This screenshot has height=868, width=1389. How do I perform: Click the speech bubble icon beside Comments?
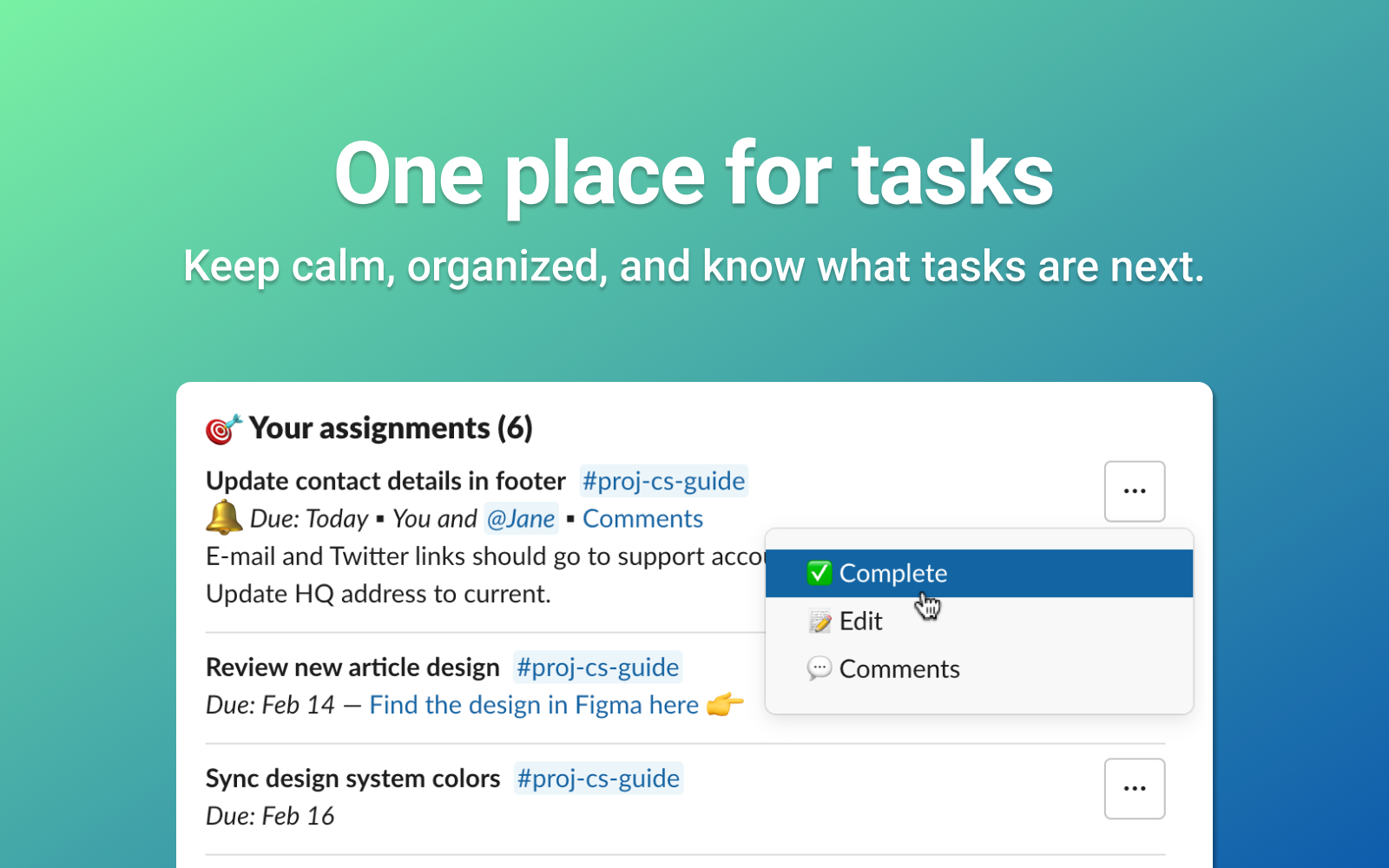819,669
